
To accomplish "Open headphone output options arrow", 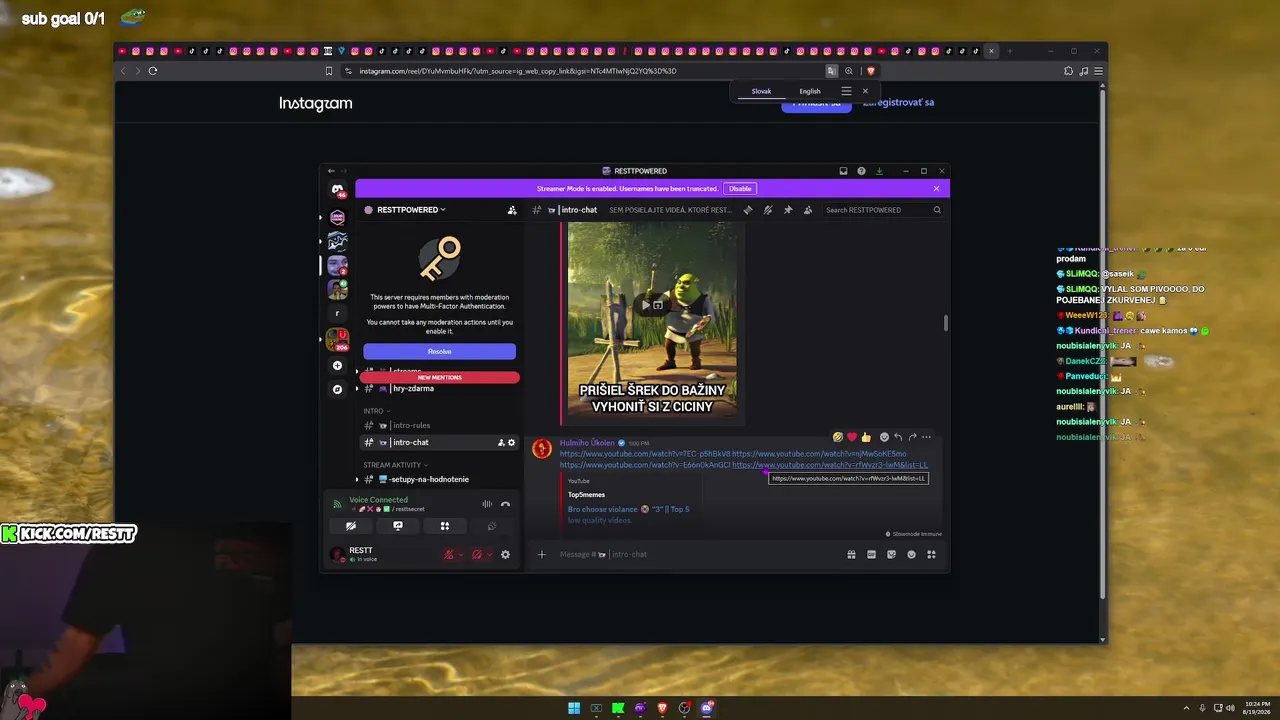I will coord(489,554).
